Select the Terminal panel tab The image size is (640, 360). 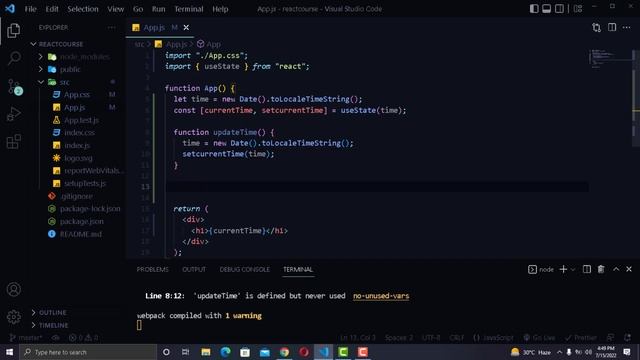coord(298,269)
